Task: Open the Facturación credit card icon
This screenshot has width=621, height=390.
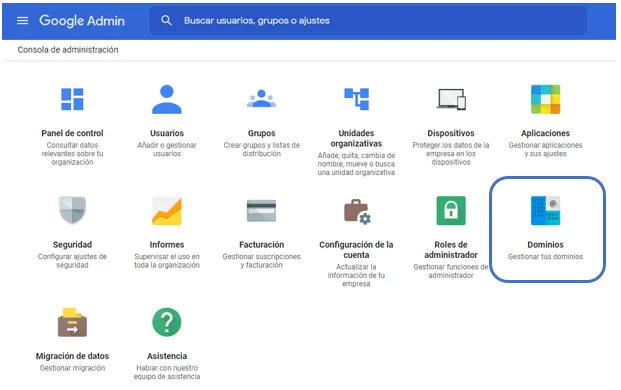Action: pyautogui.click(x=261, y=211)
